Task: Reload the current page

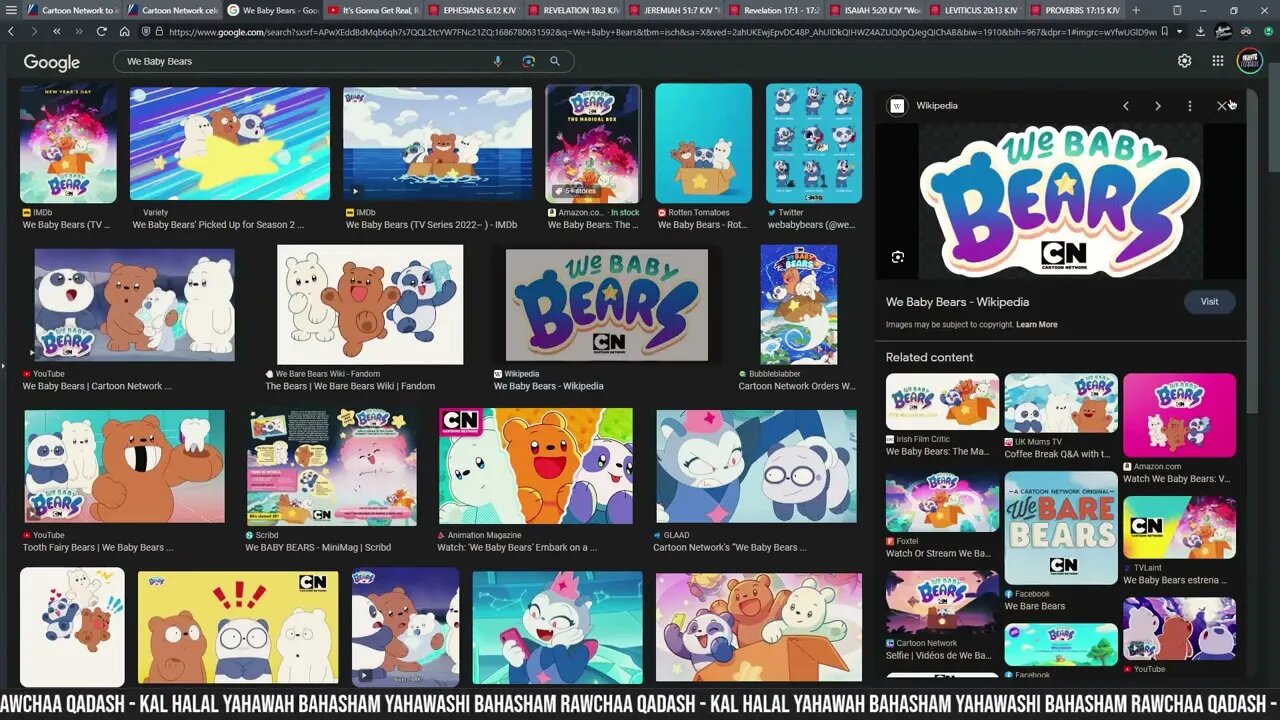Action: pyautogui.click(x=102, y=31)
